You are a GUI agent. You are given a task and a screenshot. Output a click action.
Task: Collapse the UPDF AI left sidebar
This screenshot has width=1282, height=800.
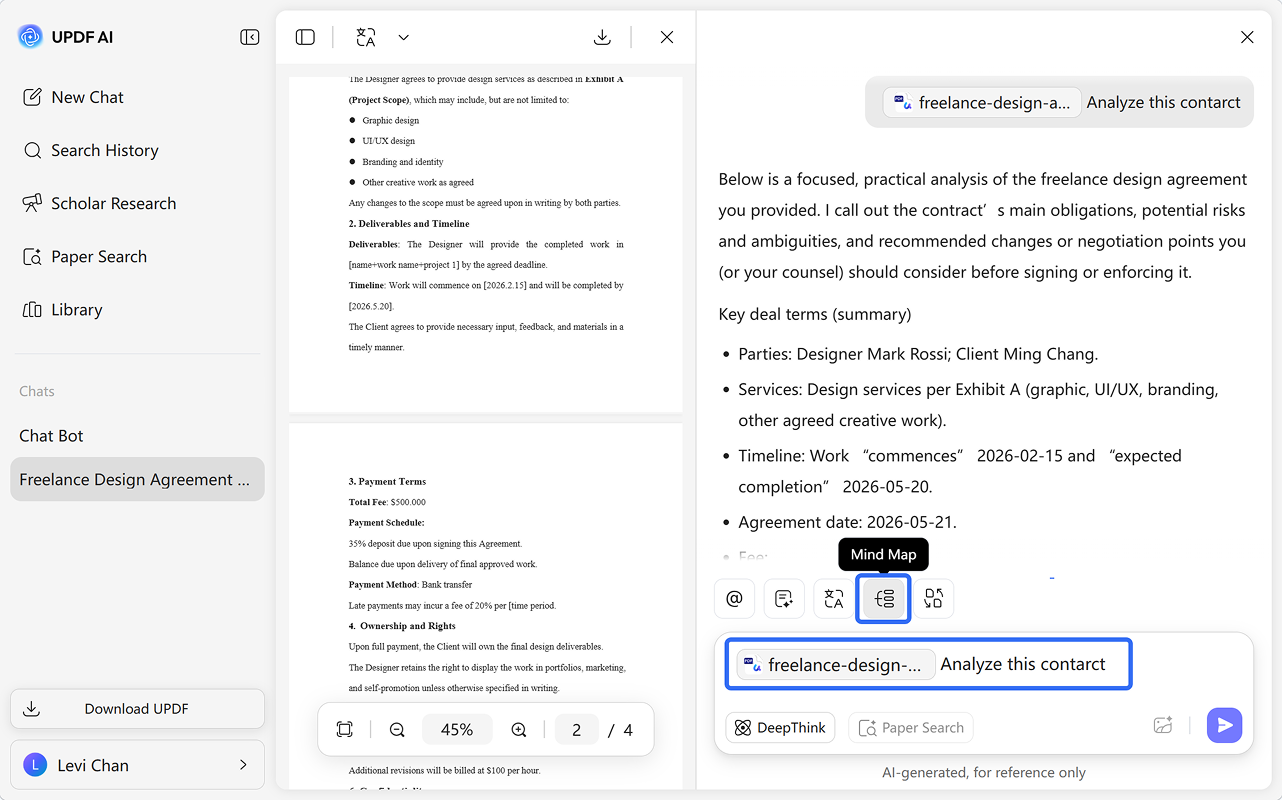point(249,36)
